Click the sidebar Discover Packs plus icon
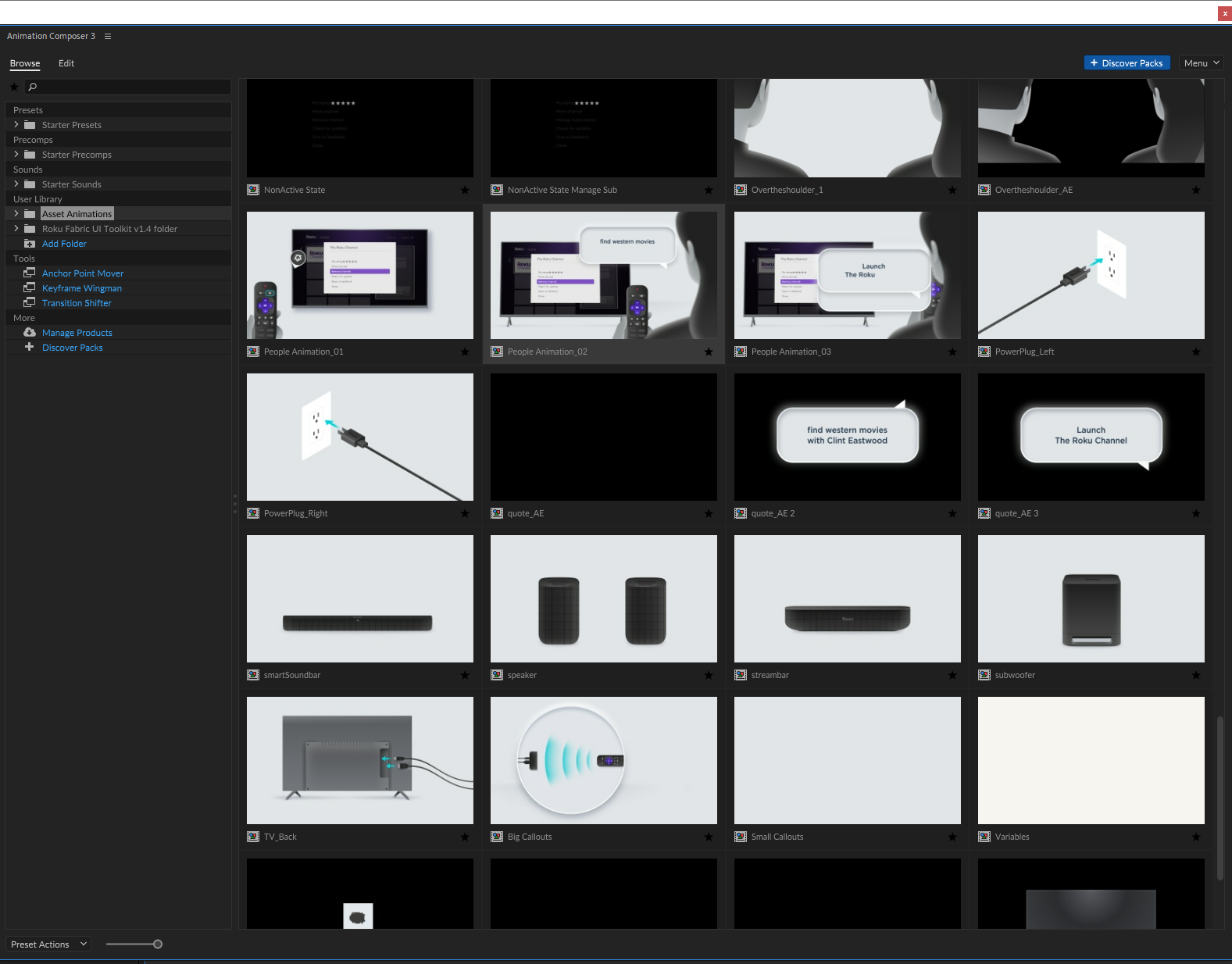 [30, 347]
